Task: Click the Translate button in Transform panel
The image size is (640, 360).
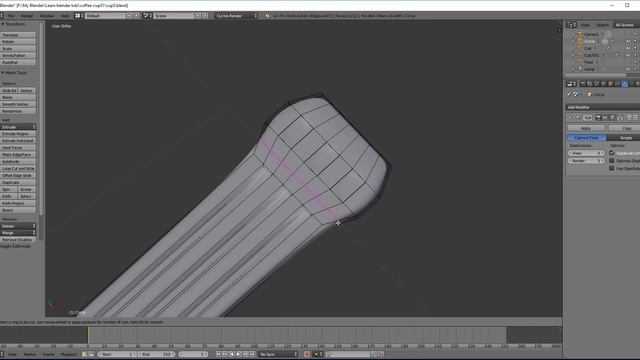Action: tap(18, 35)
